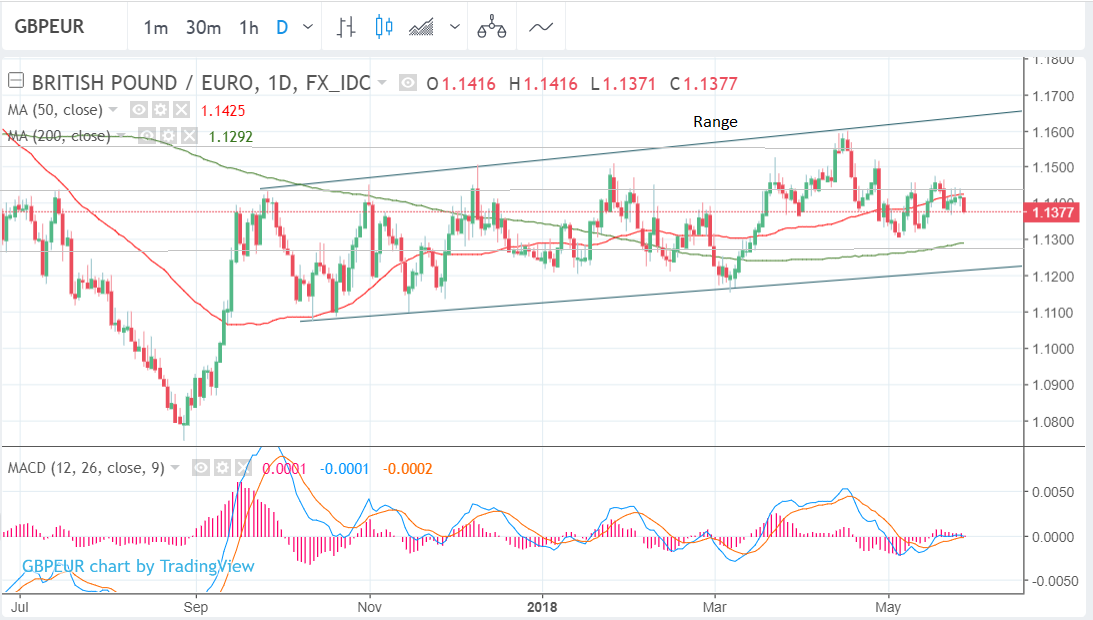Image resolution: width=1093 pixels, height=620 pixels.
Task: Collapse the British Pound / Euro legend
Action: pos(15,81)
